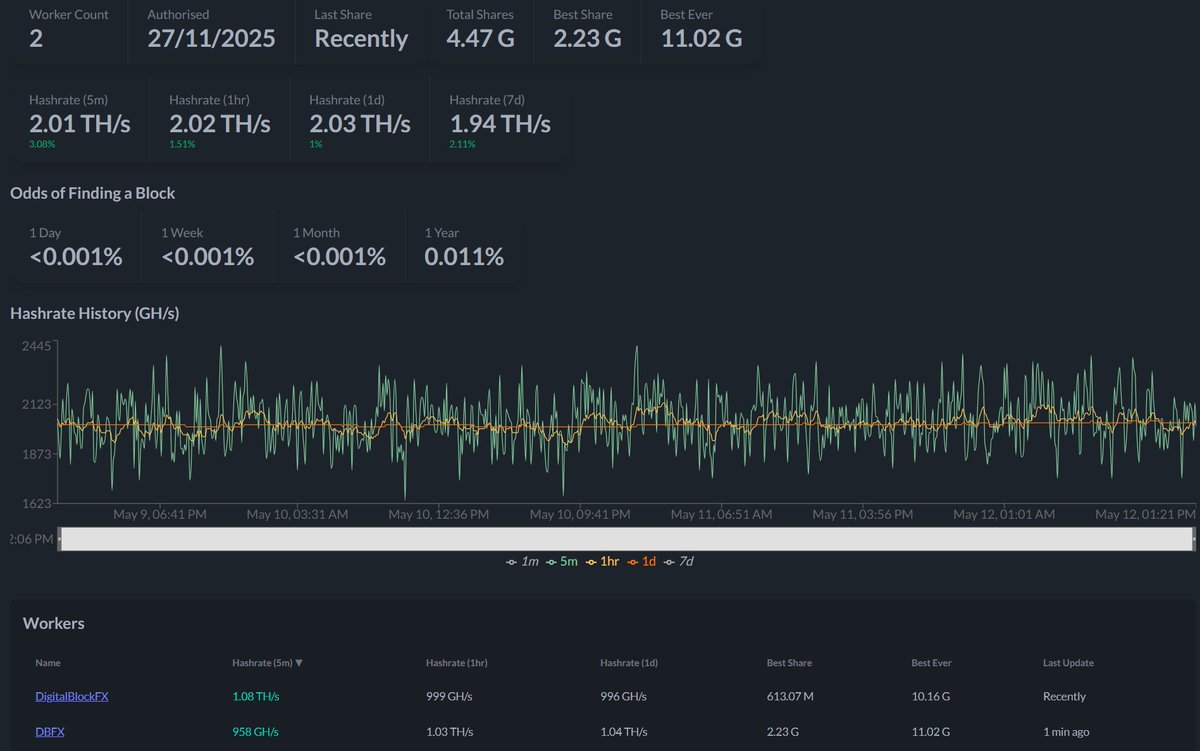Click 999 GH/s in DigitalBlockFX row
The height and width of the screenshot is (751, 1200).
(449, 696)
